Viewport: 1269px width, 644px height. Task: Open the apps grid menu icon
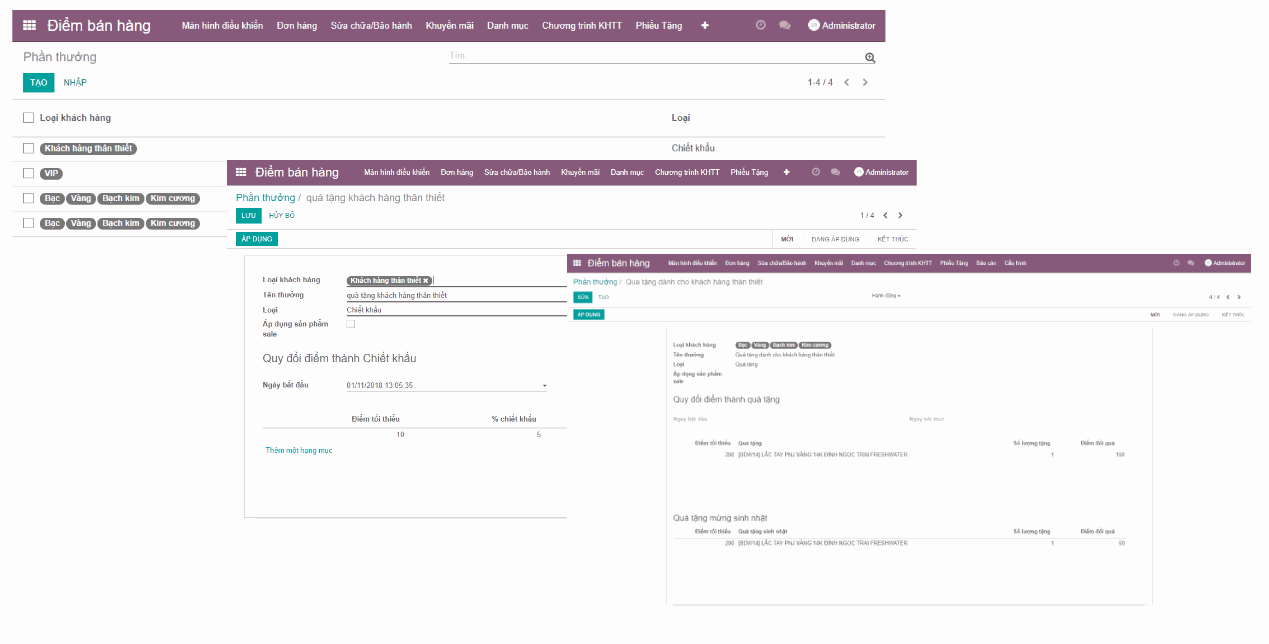pyautogui.click(x=28, y=25)
